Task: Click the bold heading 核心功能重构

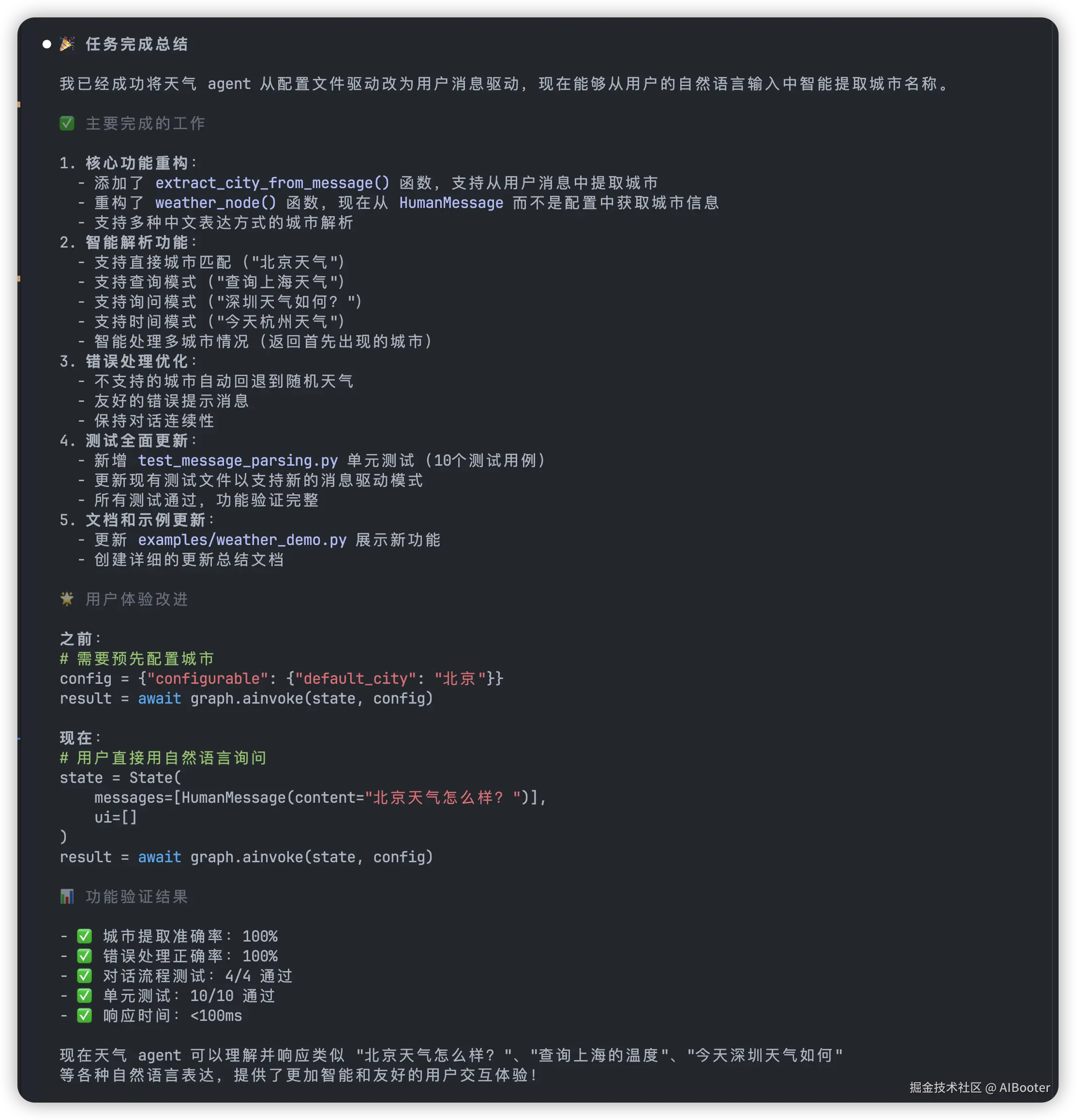Action: pyautogui.click(x=136, y=163)
